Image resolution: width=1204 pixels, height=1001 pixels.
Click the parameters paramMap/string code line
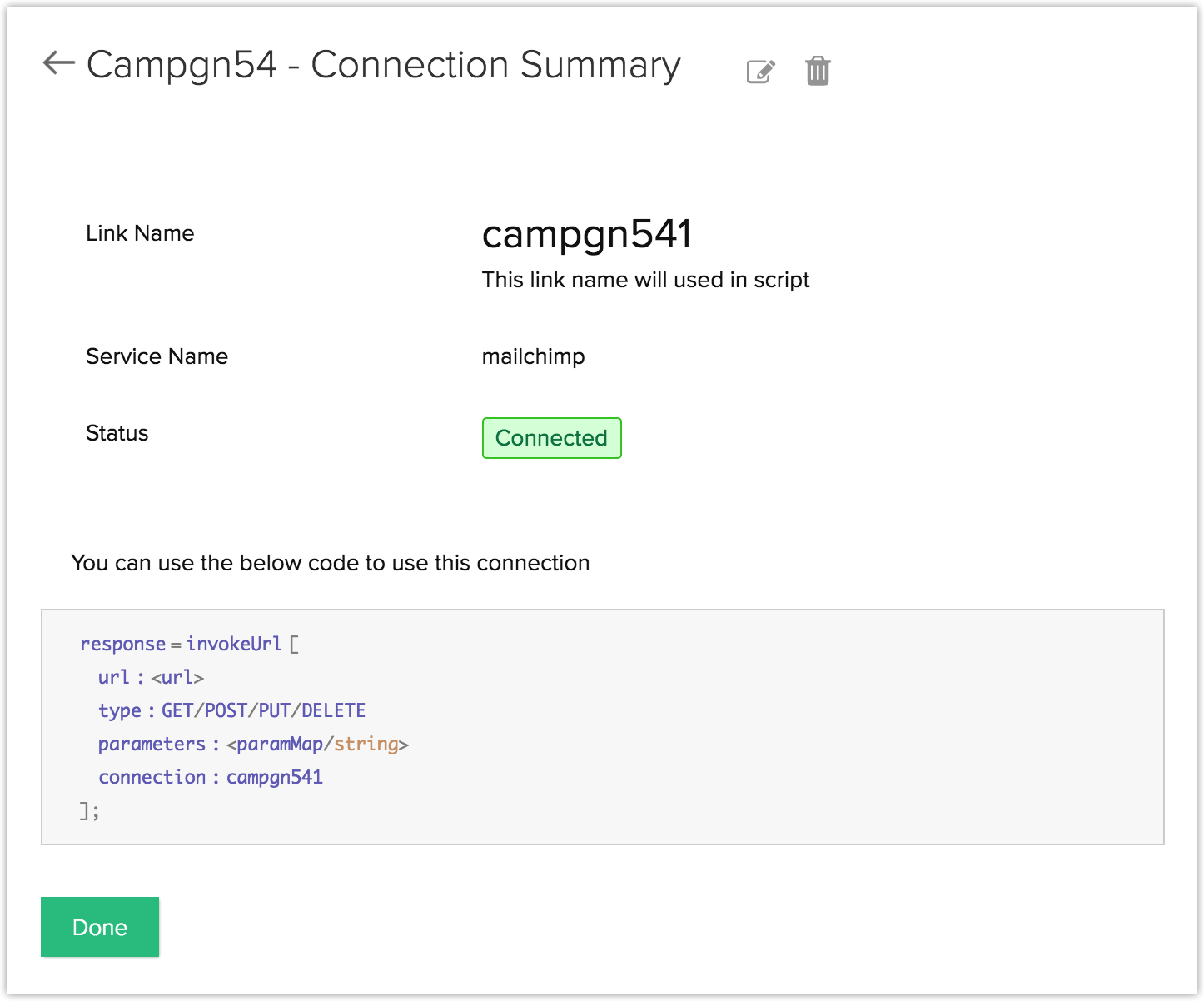(x=253, y=744)
